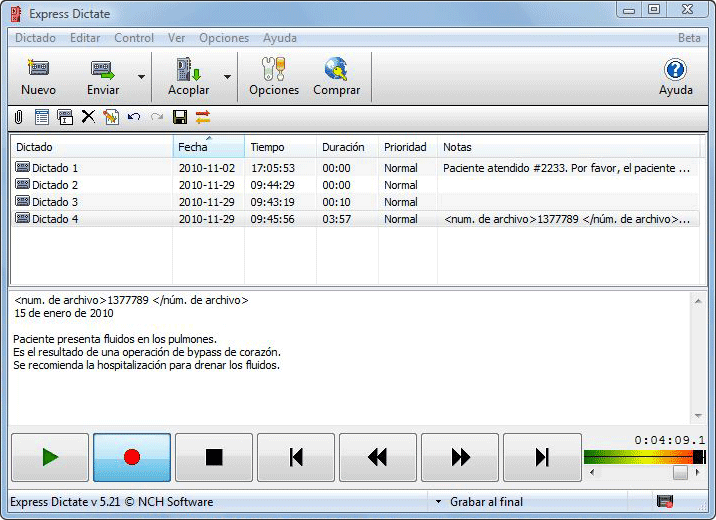Click the 0:04:09.1 time display
Viewport: 716px width, 520px height.
pos(669,440)
